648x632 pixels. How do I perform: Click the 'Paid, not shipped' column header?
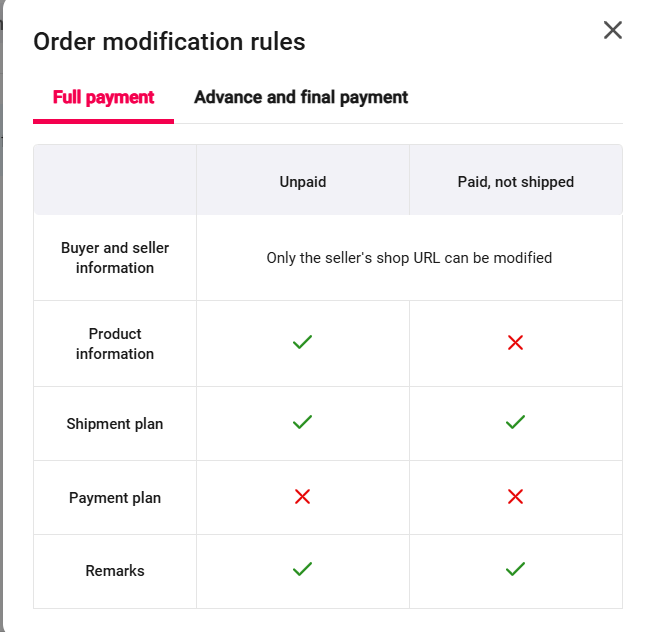516,182
